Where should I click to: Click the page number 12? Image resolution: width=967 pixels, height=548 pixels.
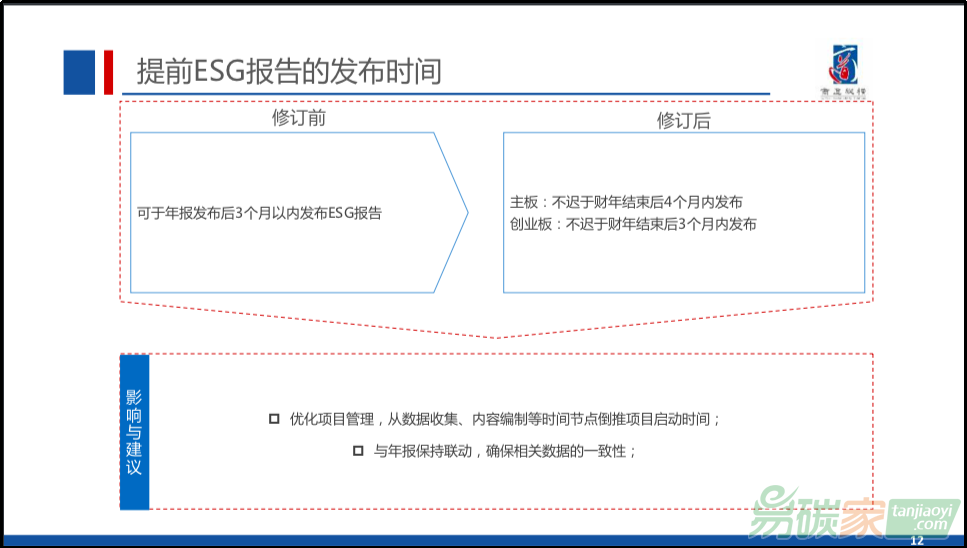tap(916, 541)
